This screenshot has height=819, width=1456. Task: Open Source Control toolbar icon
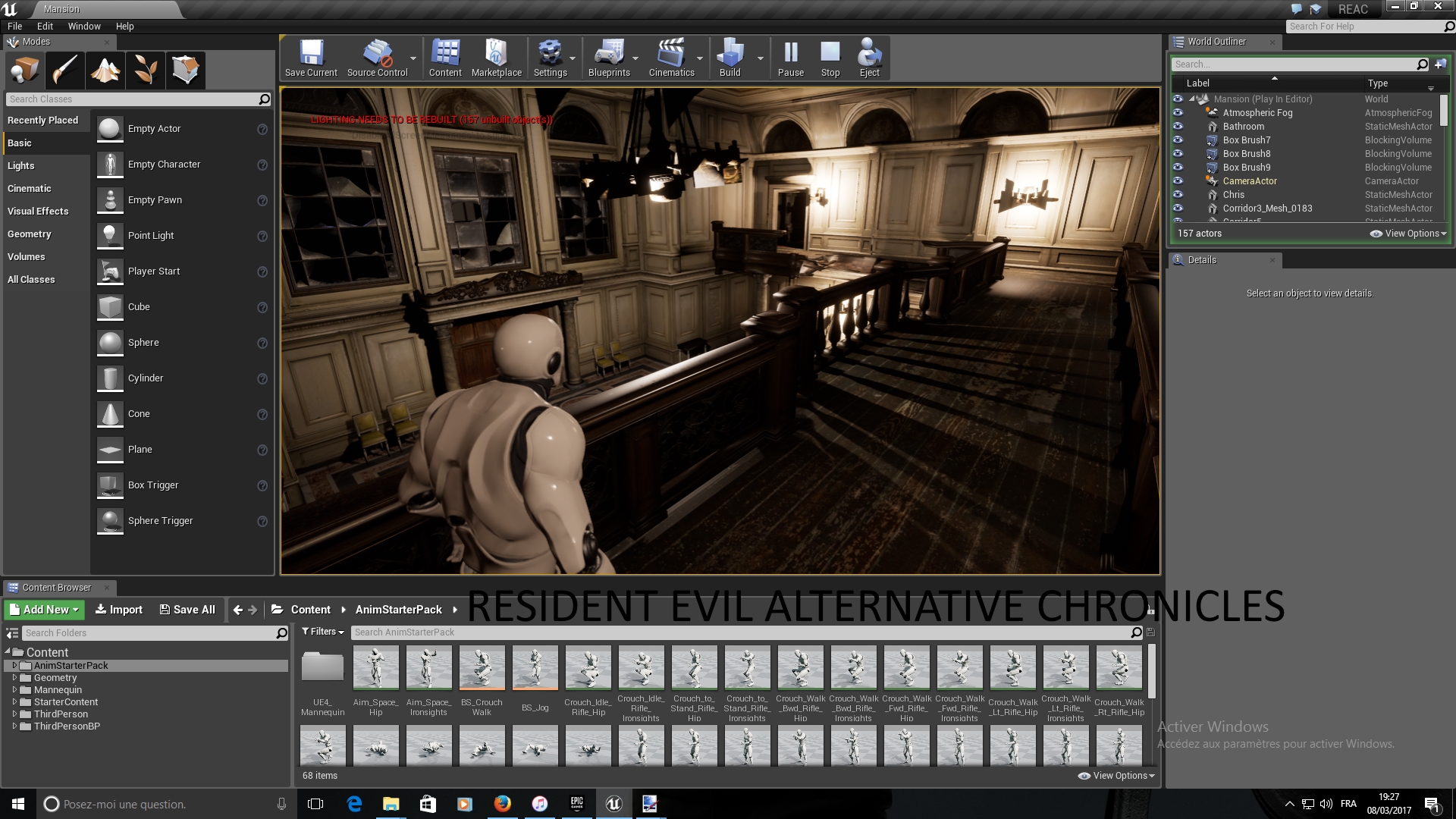click(x=377, y=58)
